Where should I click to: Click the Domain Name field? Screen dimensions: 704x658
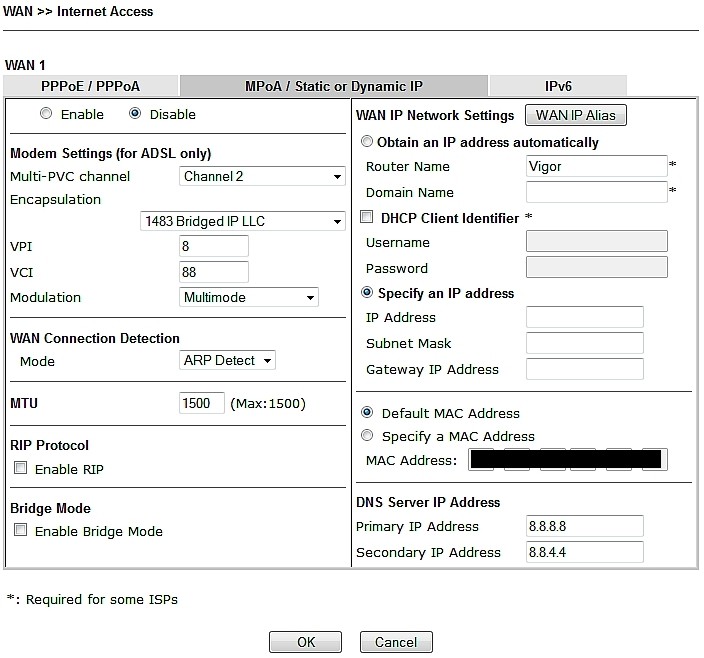click(x=597, y=192)
